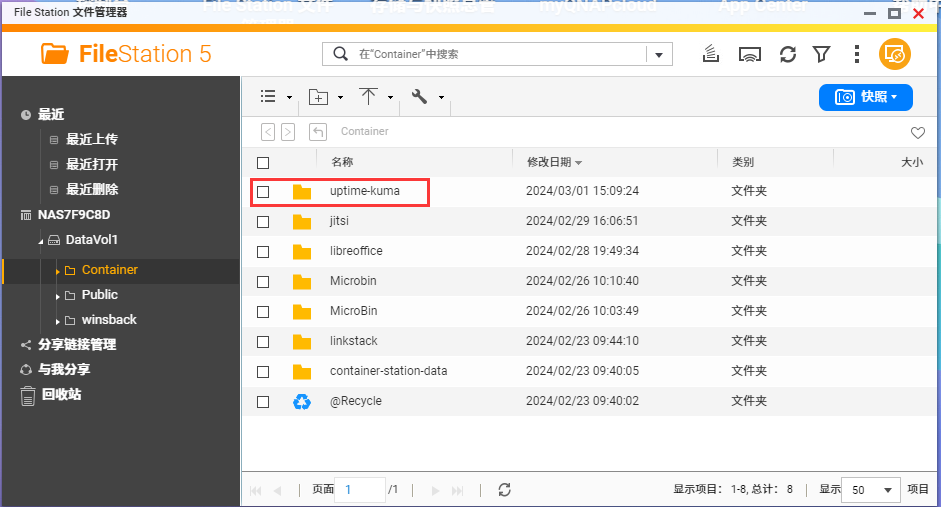Click the network media player cast icon

(x=750, y=55)
